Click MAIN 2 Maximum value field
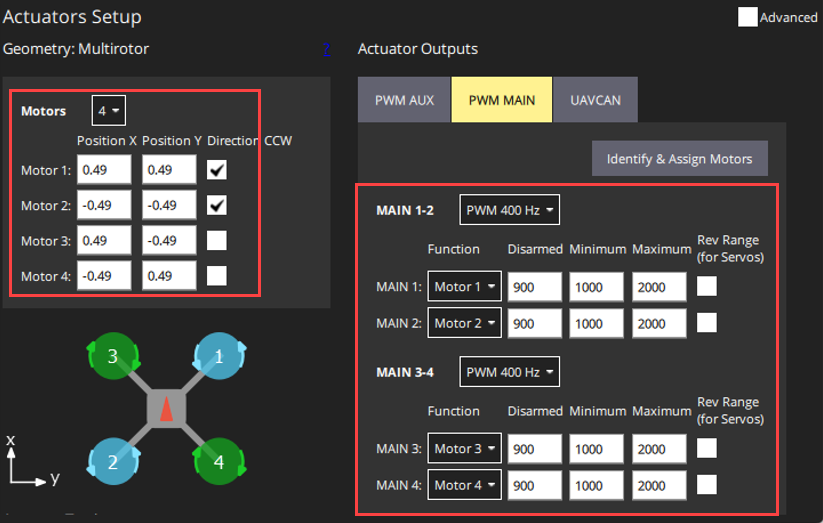Screen dimensions: 823x523 click(x=659, y=323)
